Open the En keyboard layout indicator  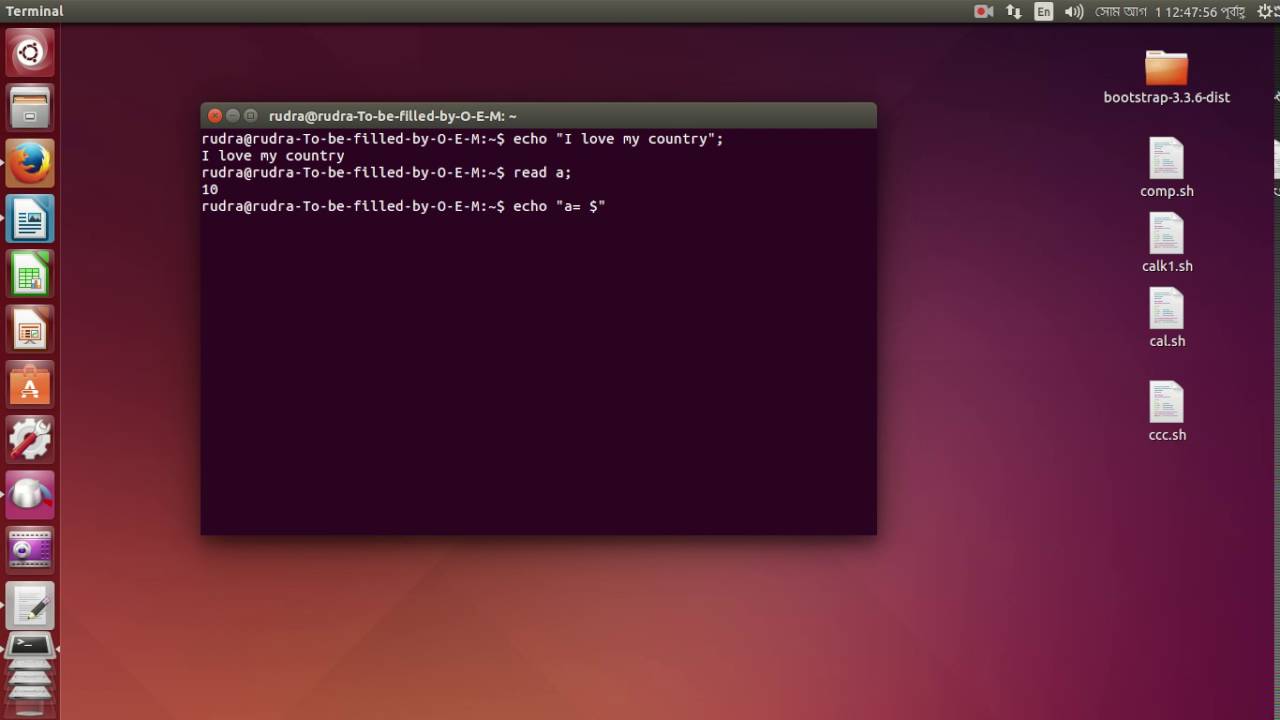pos(1044,11)
